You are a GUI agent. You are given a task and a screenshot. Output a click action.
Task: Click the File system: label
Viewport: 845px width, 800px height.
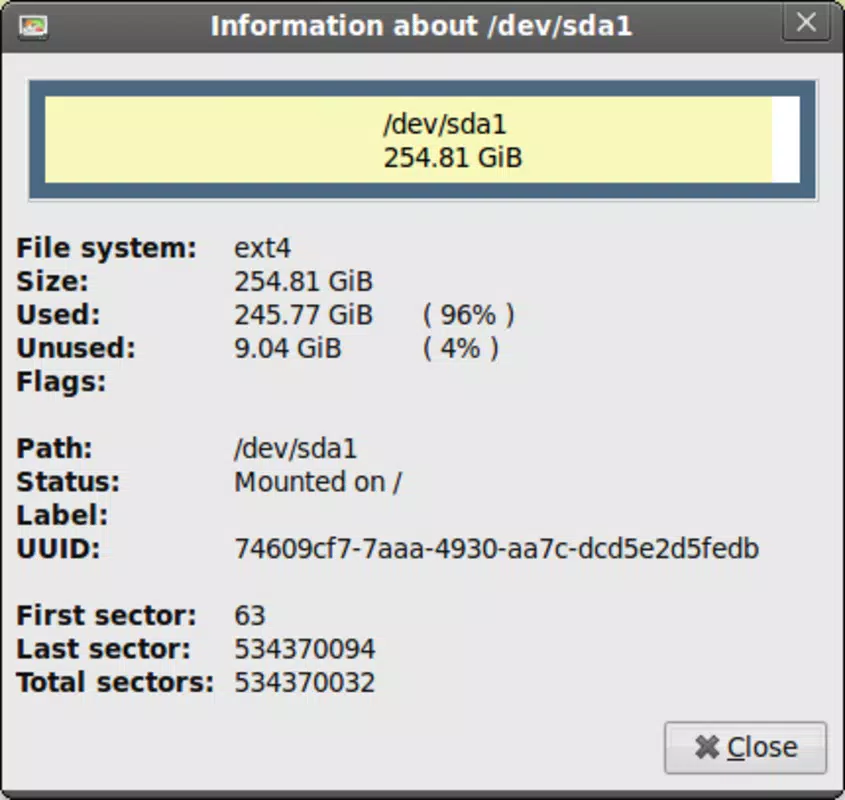tap(107, 249)
